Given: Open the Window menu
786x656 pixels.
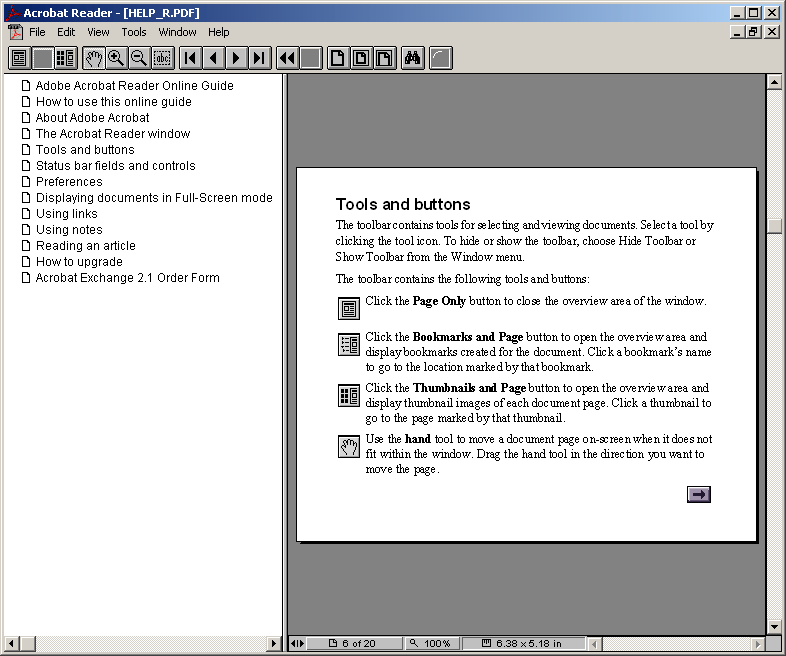Looking at the screenshot, I should pyautogui.click(x=177, y=32).
